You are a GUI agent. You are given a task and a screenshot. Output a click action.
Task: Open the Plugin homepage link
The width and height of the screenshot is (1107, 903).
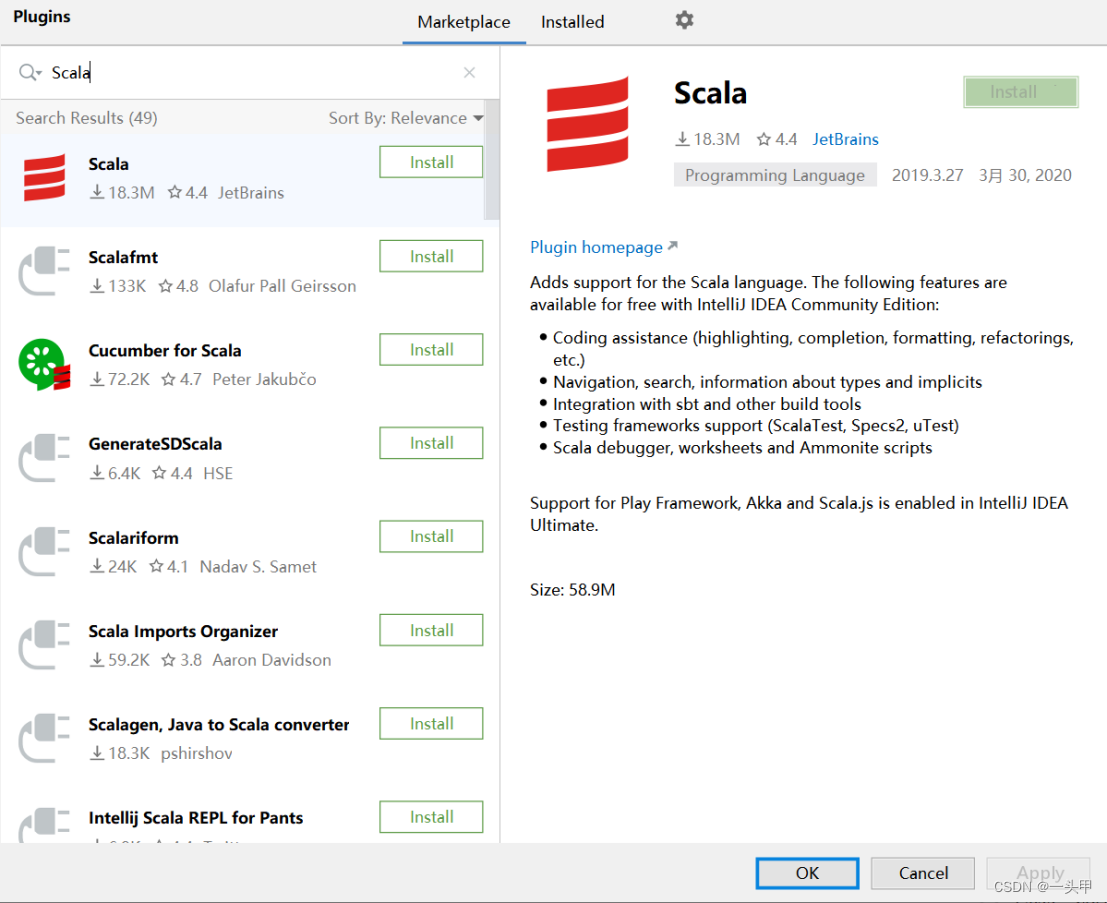(x=597, y=247)
